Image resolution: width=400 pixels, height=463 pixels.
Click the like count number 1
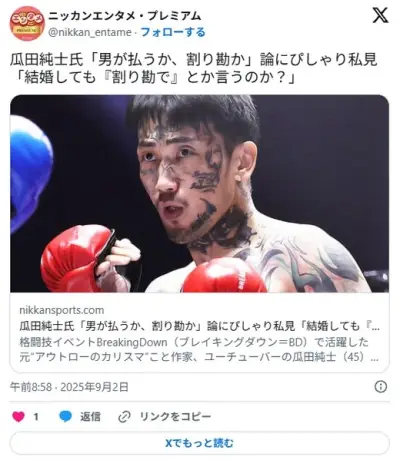coord(36,417)
